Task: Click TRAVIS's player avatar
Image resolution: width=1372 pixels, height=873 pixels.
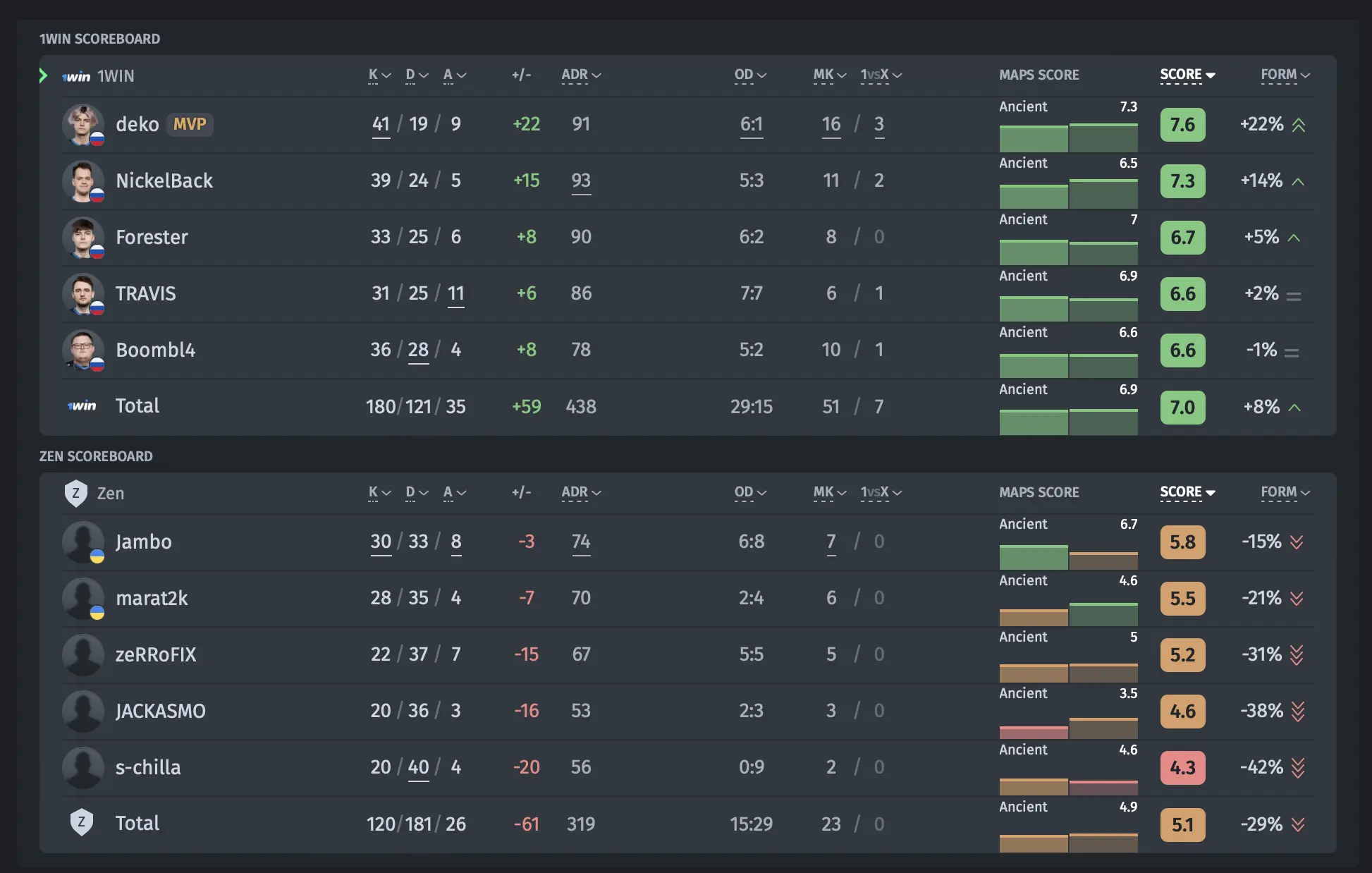Action: (x=83, y=293)
